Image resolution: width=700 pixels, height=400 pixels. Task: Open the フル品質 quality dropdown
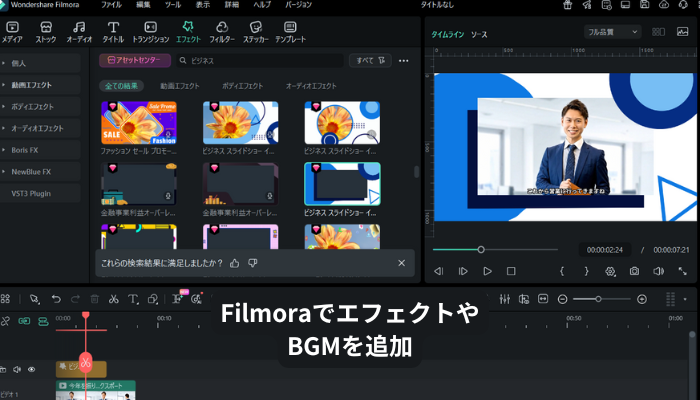coord(612,32)
